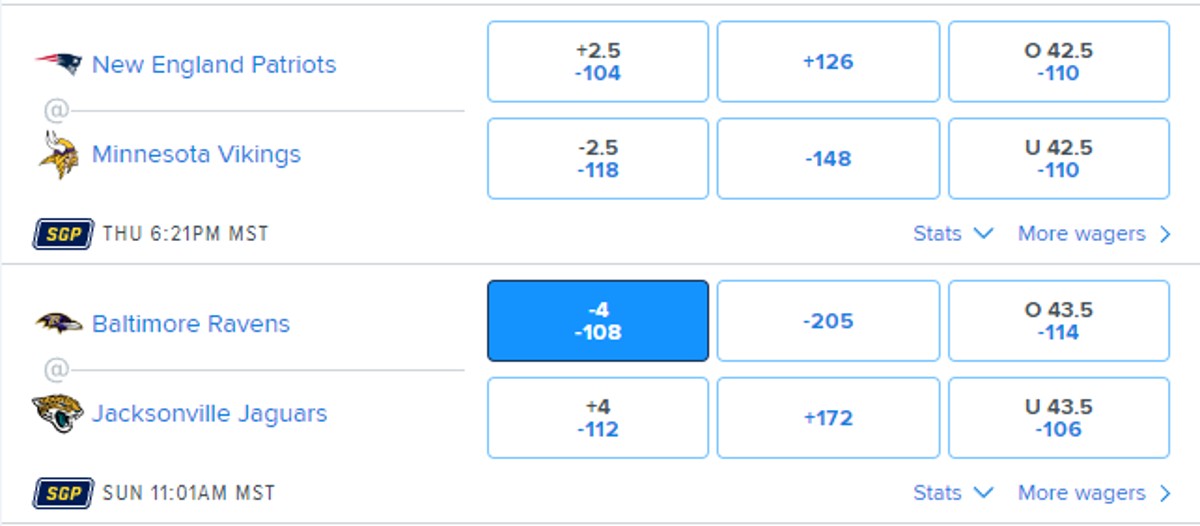Viewport: 1200px width, 526px height.
Task: Click the Jacksonville Jaguars logo
Action: (58, 413)
